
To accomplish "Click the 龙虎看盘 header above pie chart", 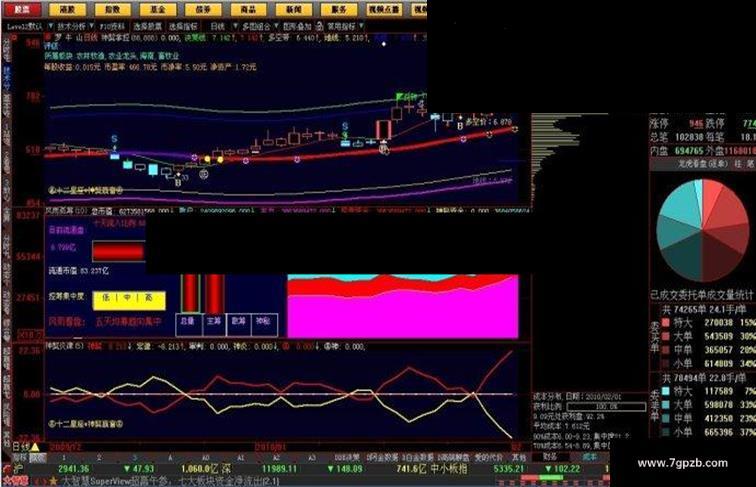I will coord(702,164).
